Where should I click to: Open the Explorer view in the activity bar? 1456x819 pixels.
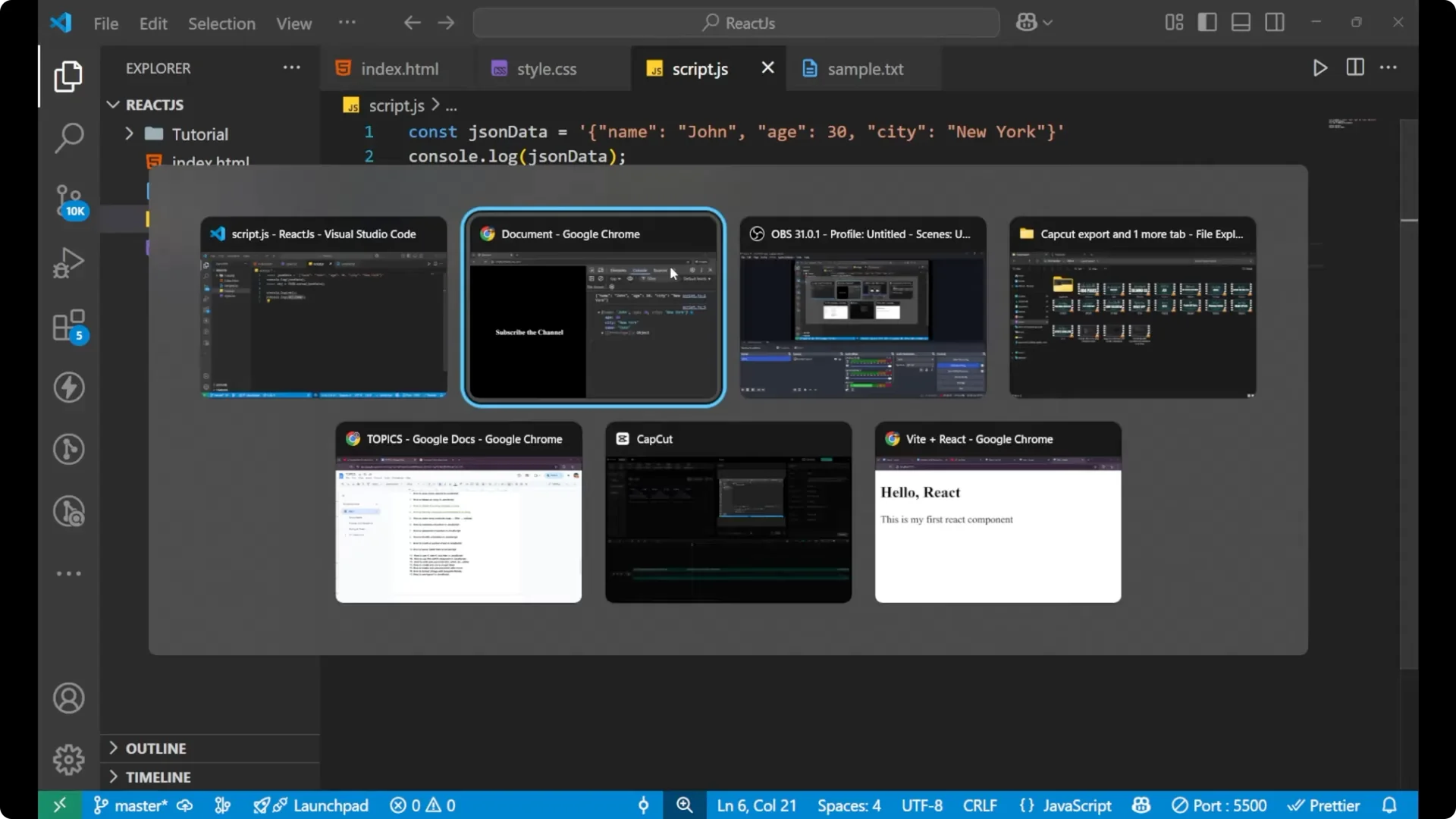pos(69,76)
